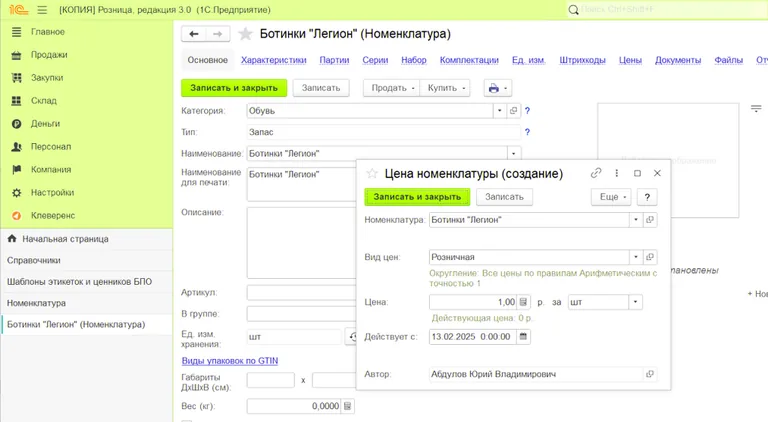Open the main hamburger menu
Screen dimensions: 768x422
click(42, 10)
